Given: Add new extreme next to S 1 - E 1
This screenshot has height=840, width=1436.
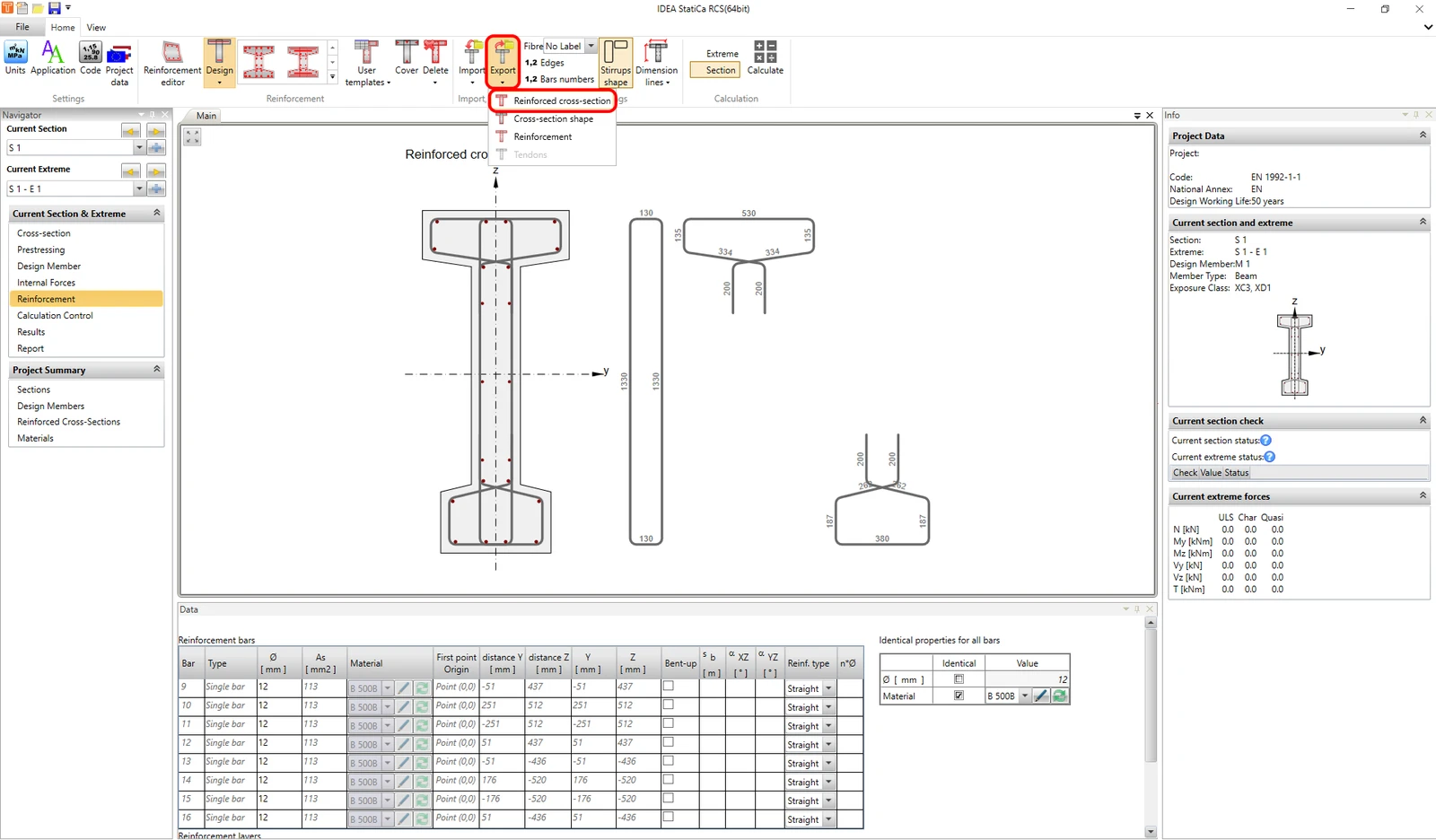Looking at the screenshot, I should click(x=156, y=188).
